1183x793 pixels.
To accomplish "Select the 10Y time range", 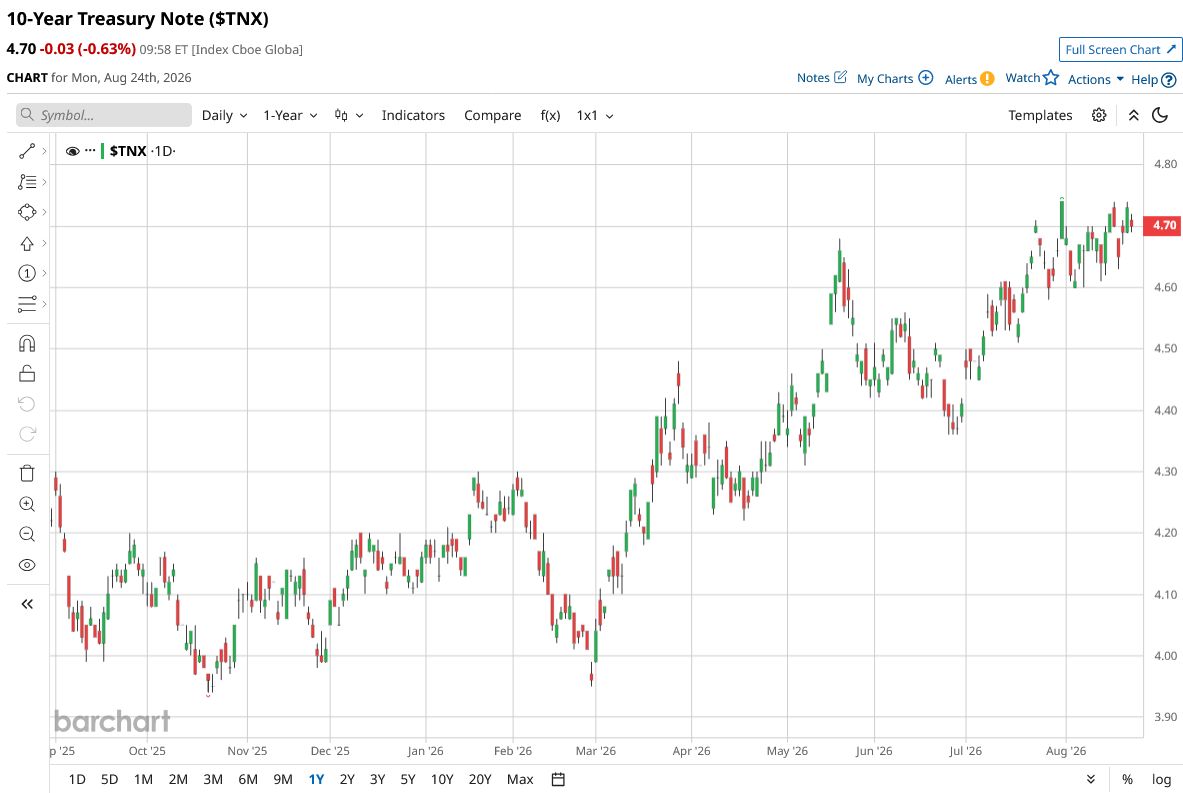I will [x=442, y=779].
